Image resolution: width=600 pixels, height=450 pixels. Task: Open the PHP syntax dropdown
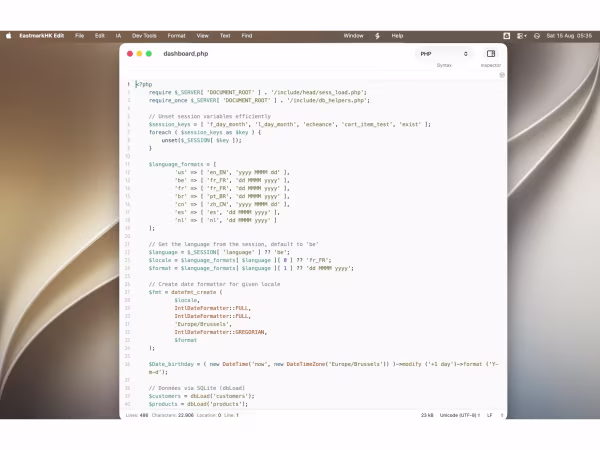pyautogui.click(x=444, y=54)
